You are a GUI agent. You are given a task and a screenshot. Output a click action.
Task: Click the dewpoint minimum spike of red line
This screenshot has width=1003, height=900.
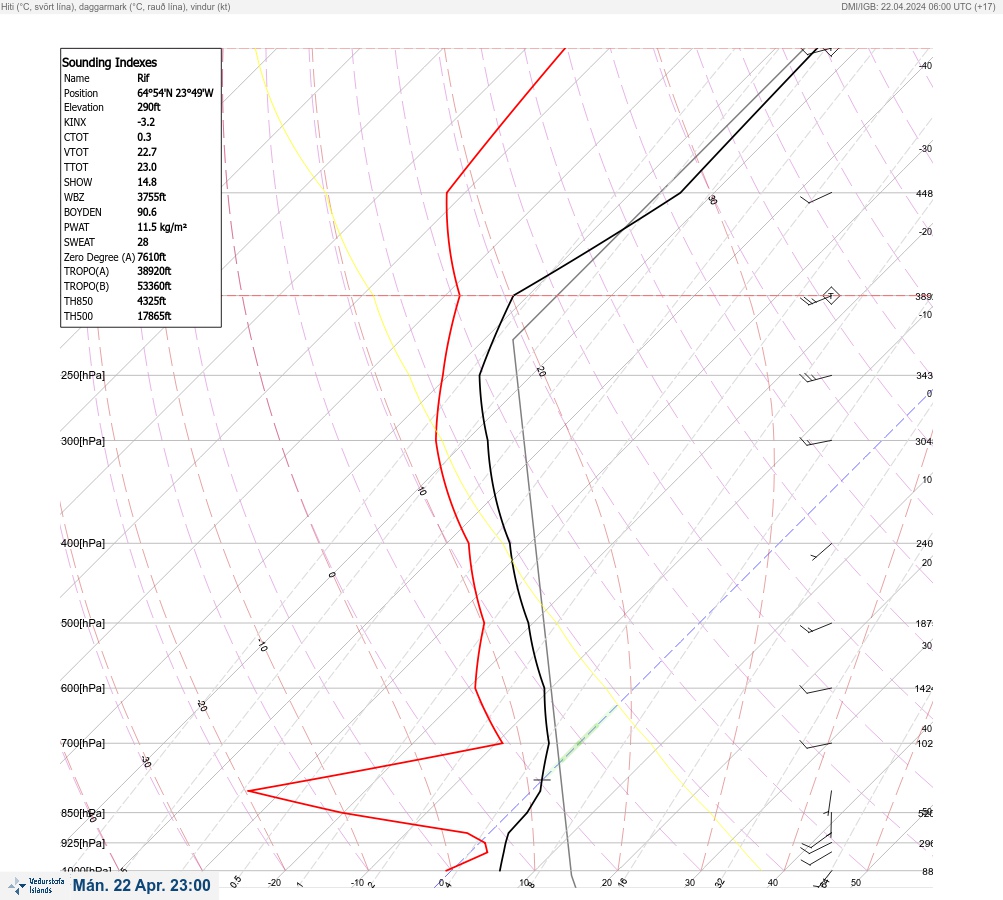click(248, 791)
